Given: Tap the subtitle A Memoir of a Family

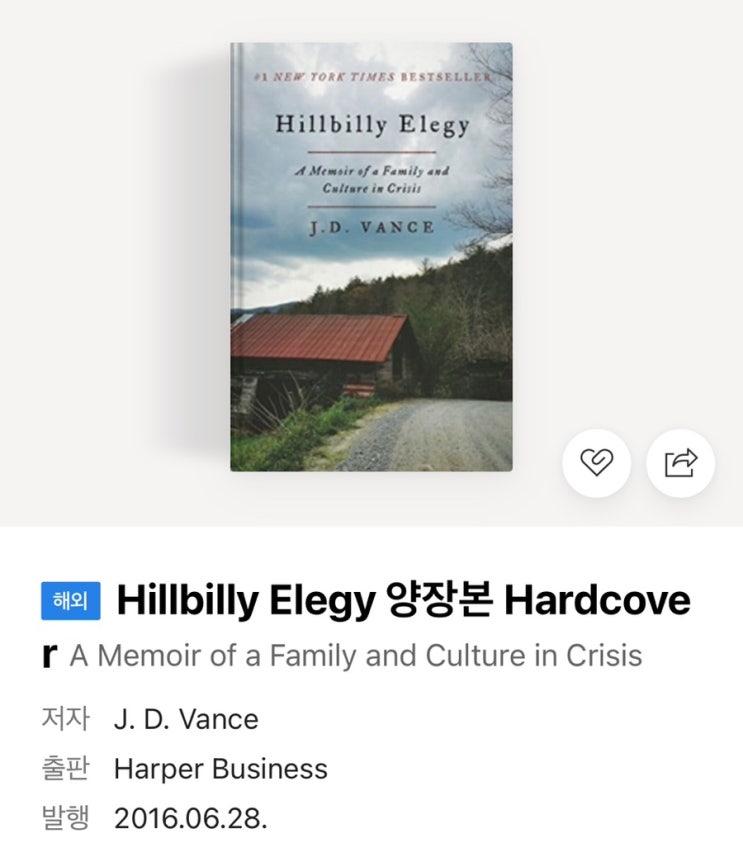Looking at the screenshot, I should click(x=356, y=655).
